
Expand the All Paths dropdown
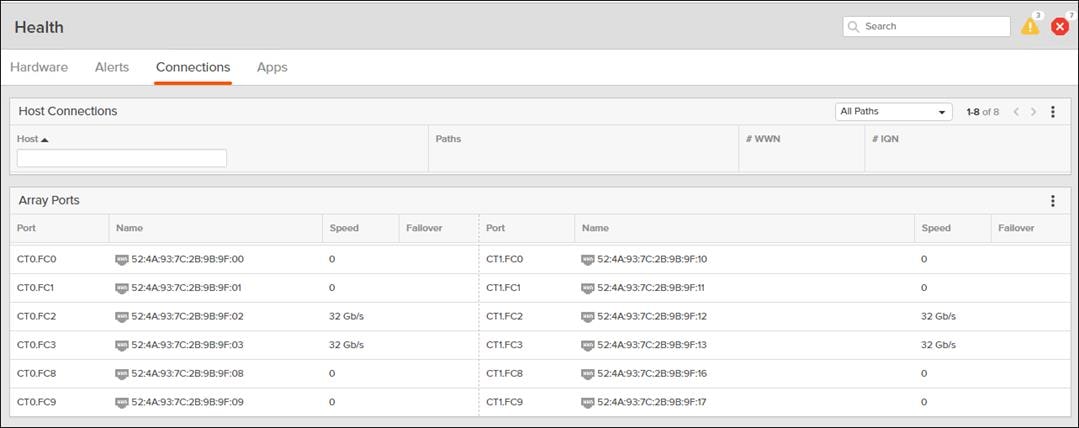(893, 112)
